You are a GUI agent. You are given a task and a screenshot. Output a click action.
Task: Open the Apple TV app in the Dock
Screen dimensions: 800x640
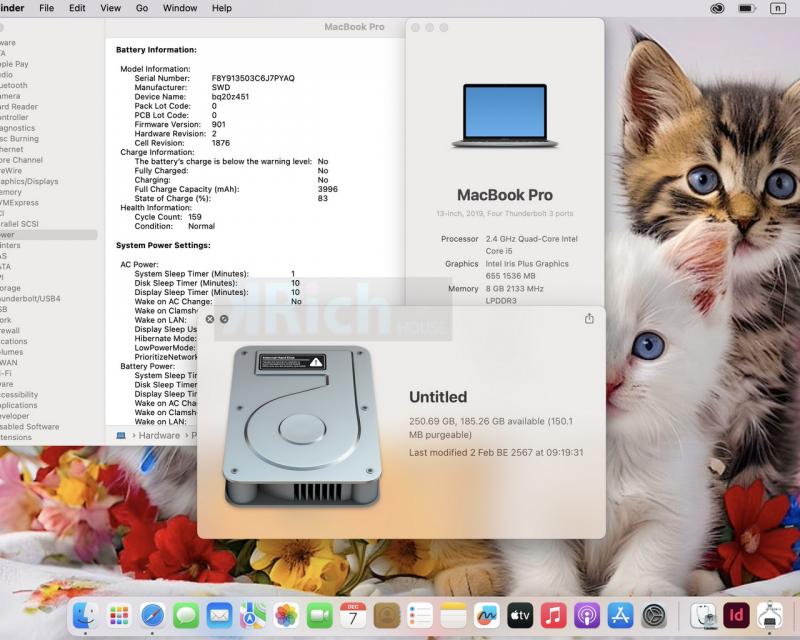(520, 615)
